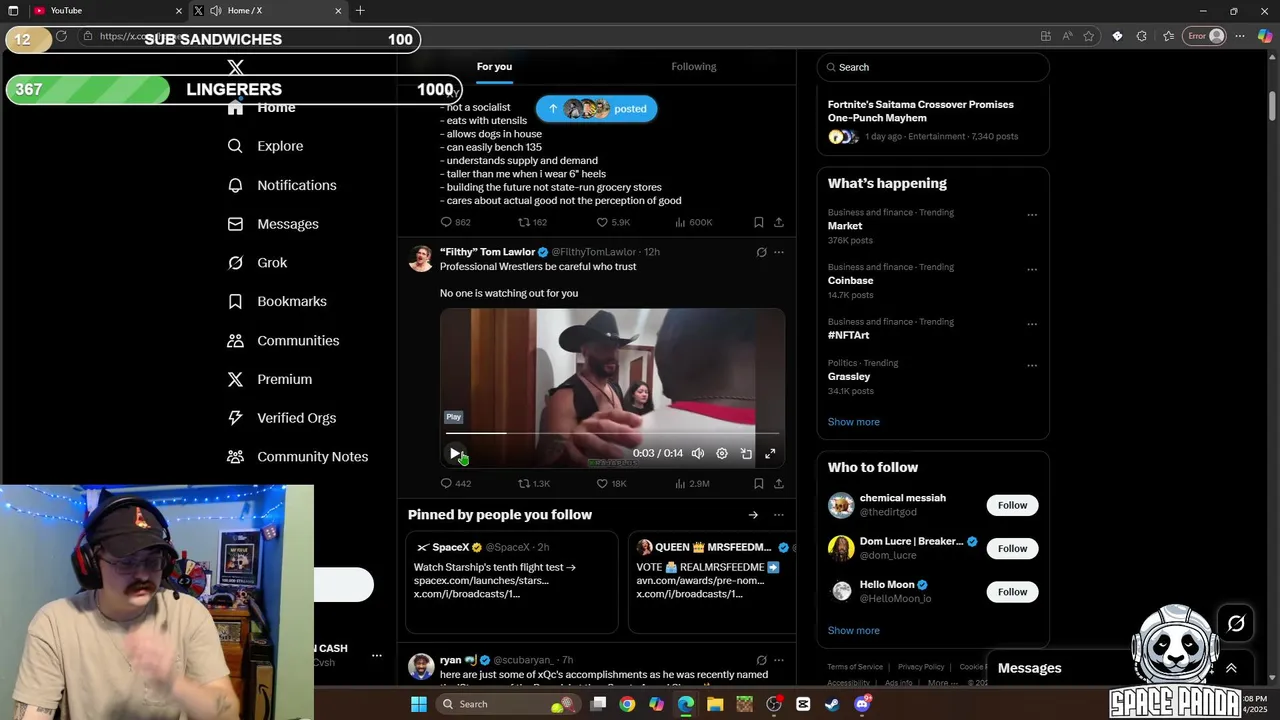Open Verified Orgs in sidebar
This screenshot has height=720, width=1280.
[x=281, y=418]
